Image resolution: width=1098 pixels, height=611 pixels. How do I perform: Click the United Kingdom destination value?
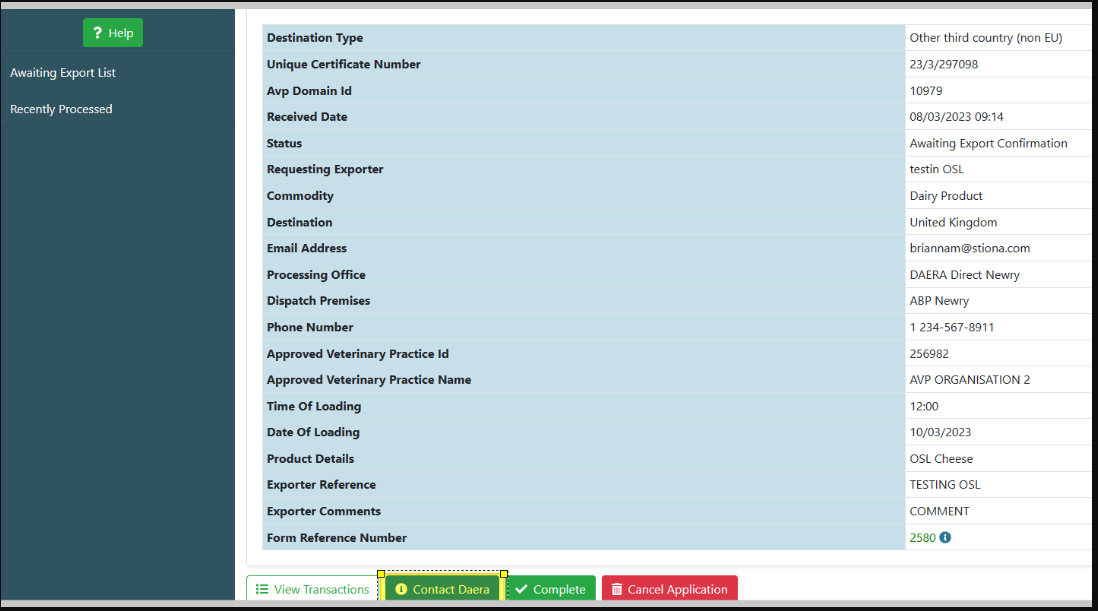[x=953, y=222]
